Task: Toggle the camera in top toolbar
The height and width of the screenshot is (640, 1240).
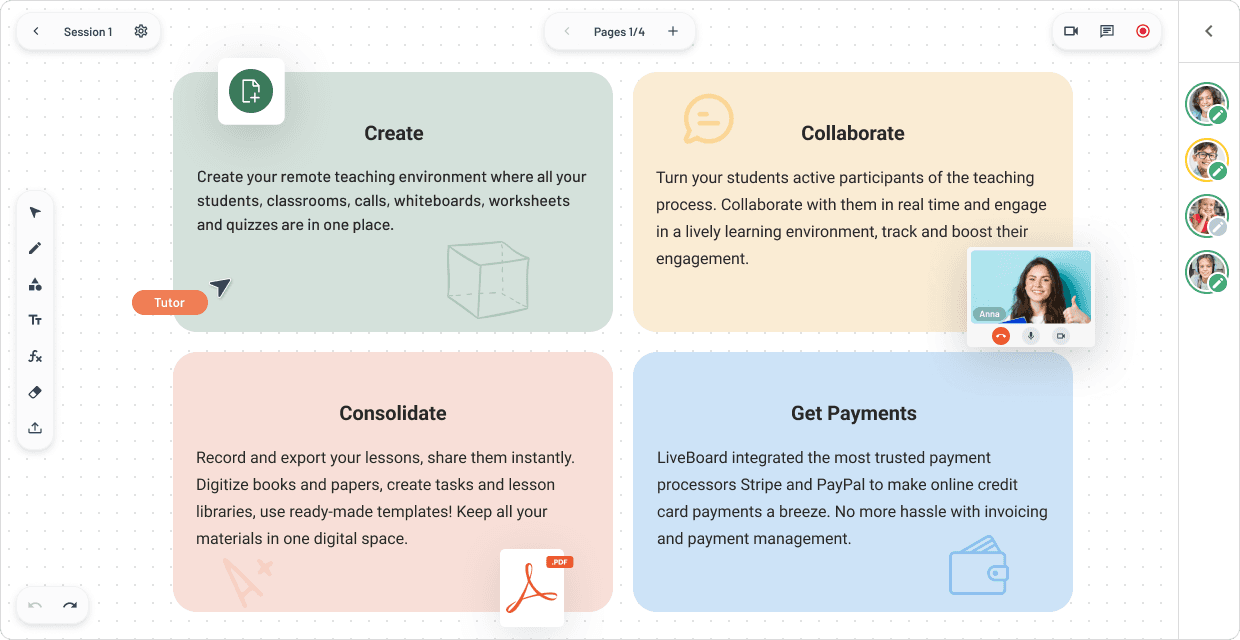Action: click(1071, 31)
